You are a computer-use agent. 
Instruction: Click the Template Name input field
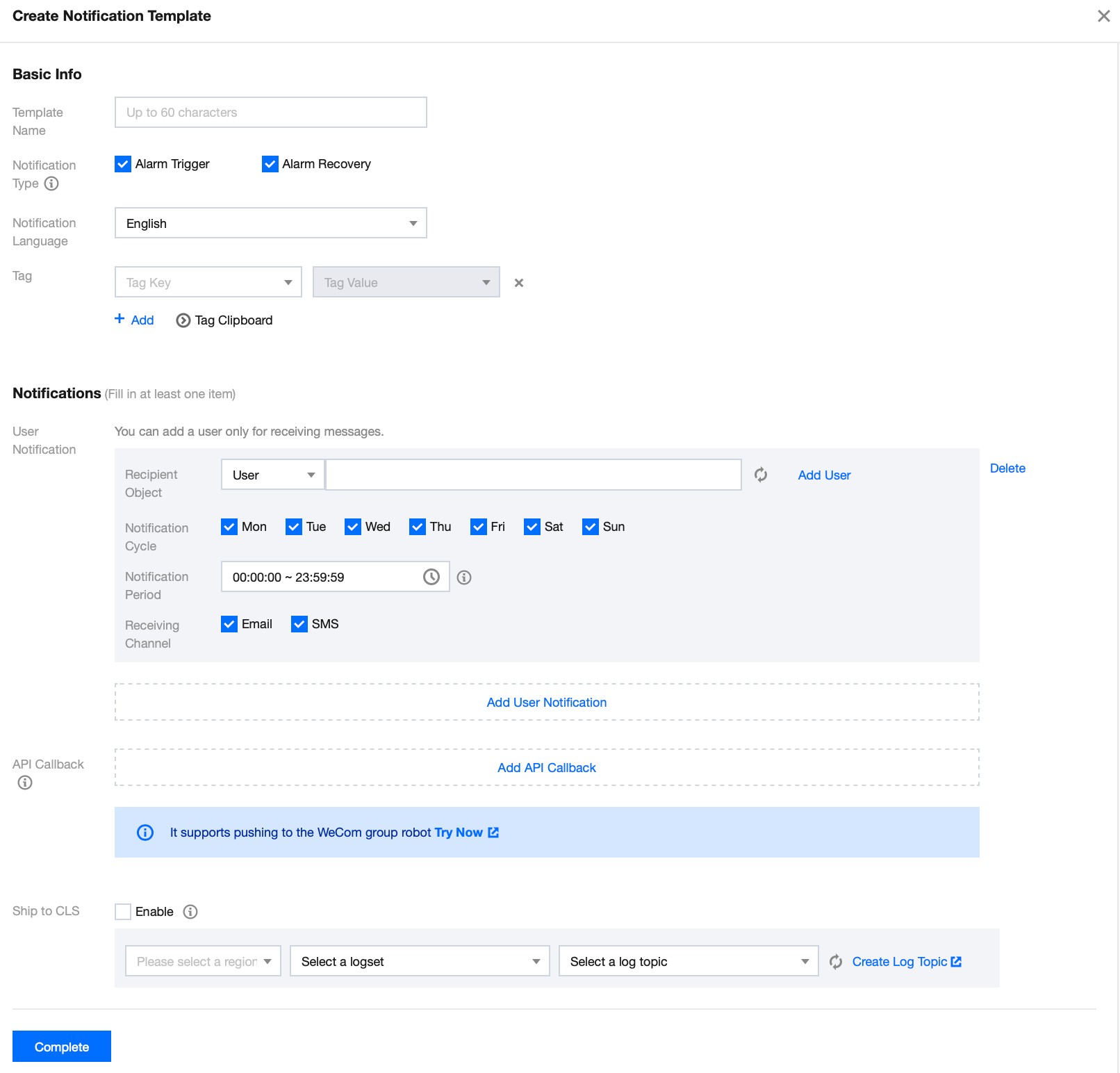pos(270,113)
